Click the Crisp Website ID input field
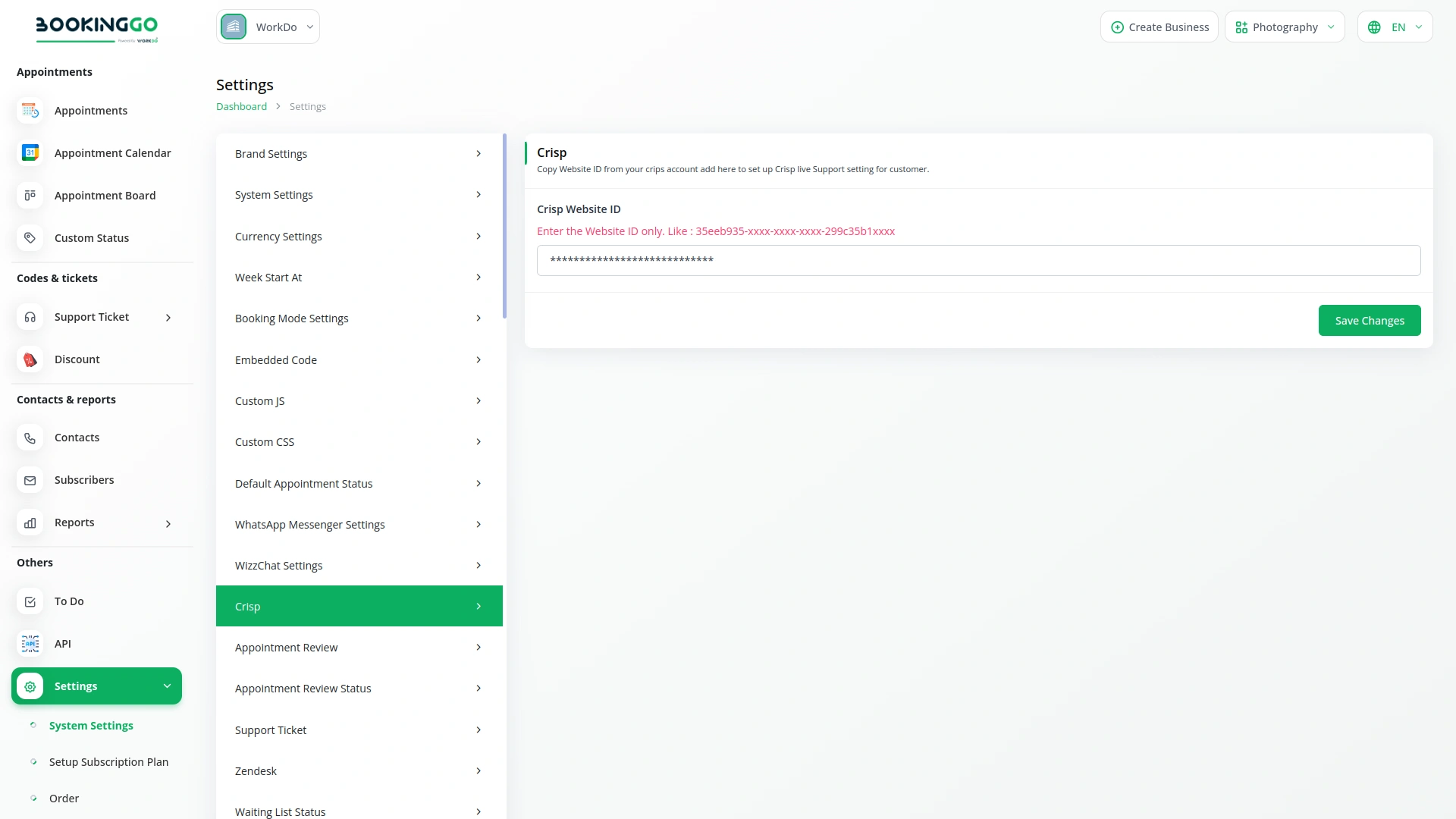Viewport: 1456px width, 819px height. tap(978, 260)
